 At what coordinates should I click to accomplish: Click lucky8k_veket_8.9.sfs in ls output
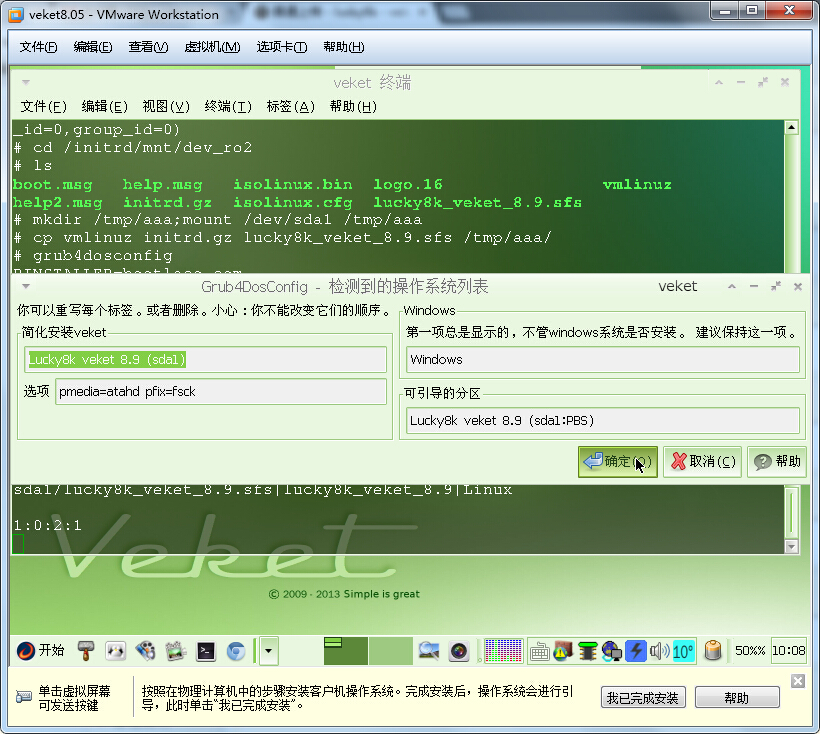pos(477,202)
